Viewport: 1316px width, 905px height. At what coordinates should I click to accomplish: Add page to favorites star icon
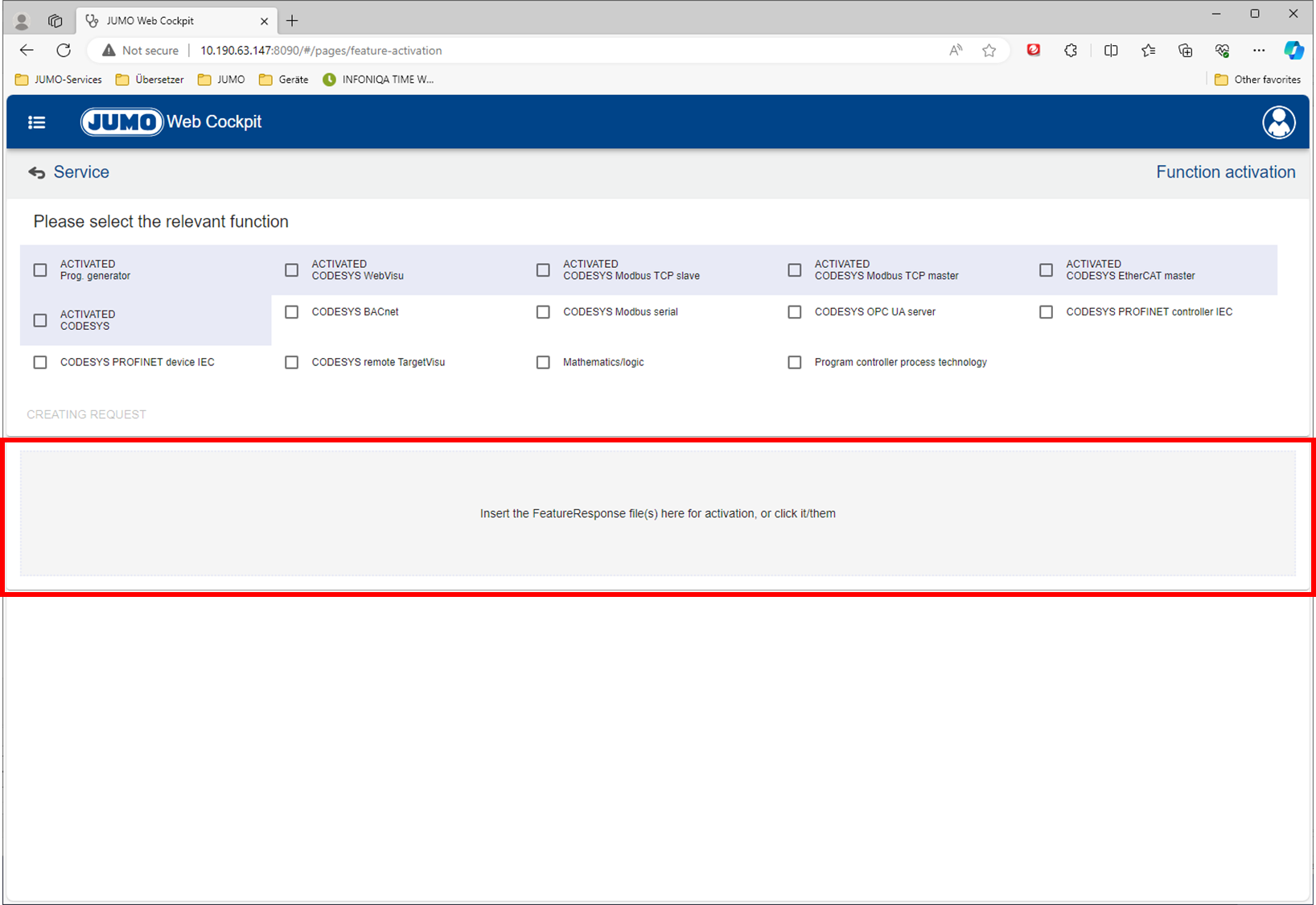click(989, 51)
